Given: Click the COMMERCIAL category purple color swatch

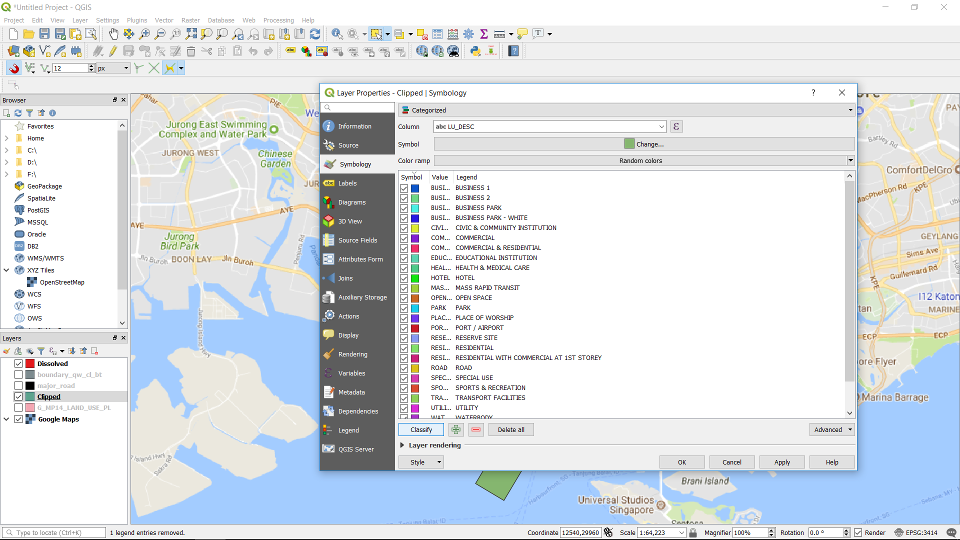Looking at the screenshot, I should [415, 238].
